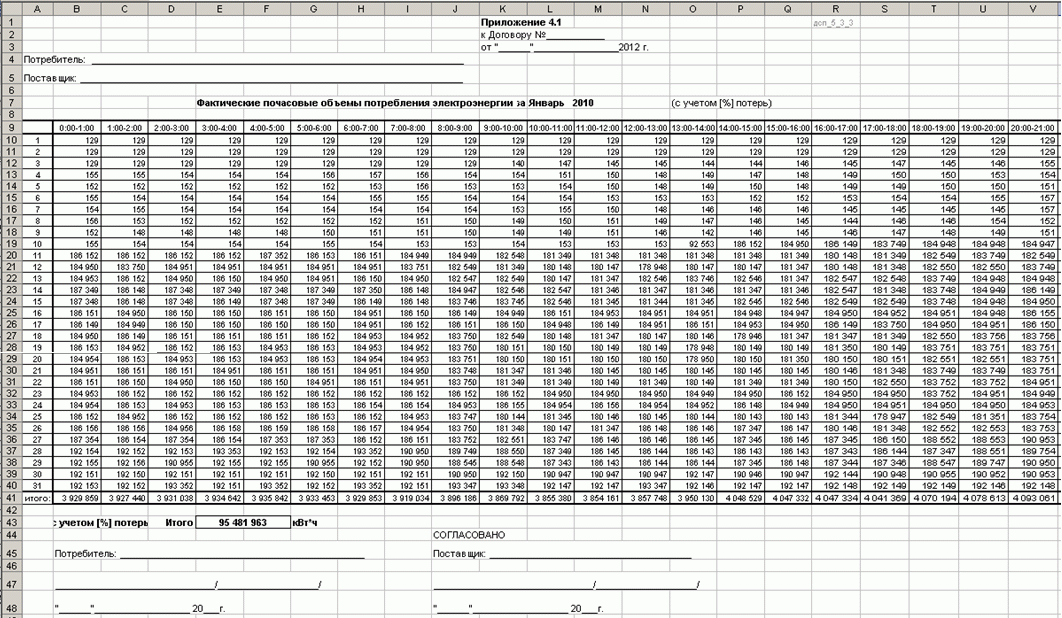1062x618 pixels.
Task: Click the column H header
Action: point(361,8)
